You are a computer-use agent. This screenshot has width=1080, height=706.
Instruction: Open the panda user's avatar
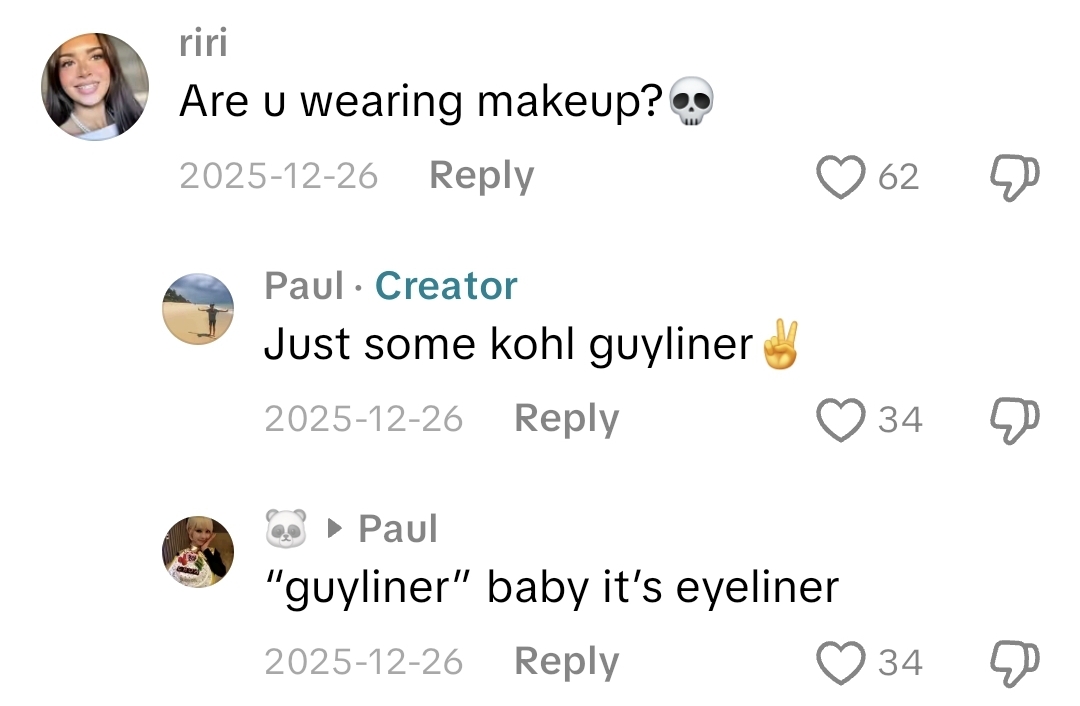click(198, 551)
